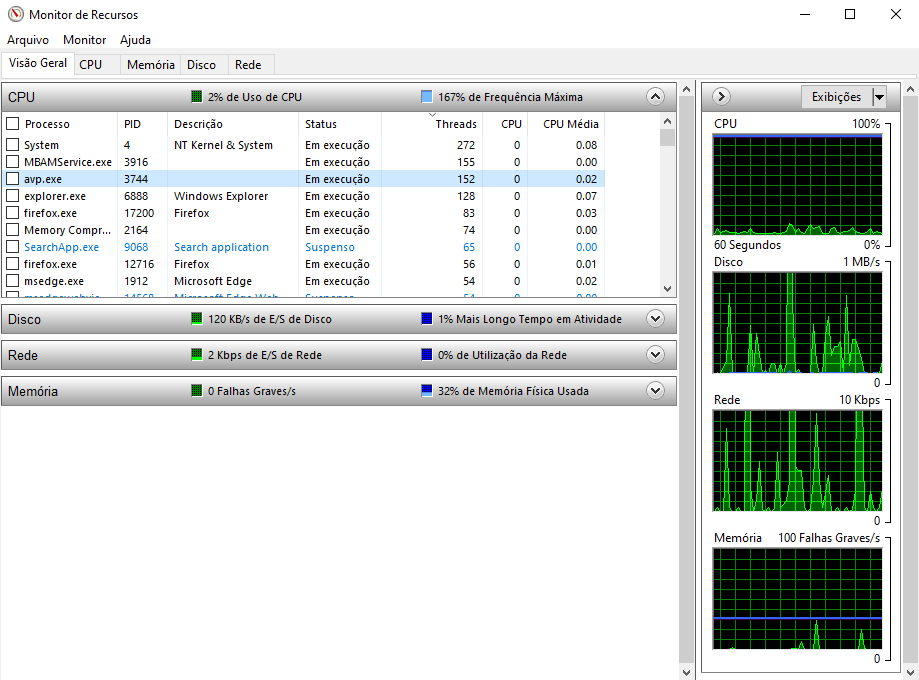Select the NT Kernel & System description
Image resolution: width=919 pixels, height=680 pixels.
(223, 145)
